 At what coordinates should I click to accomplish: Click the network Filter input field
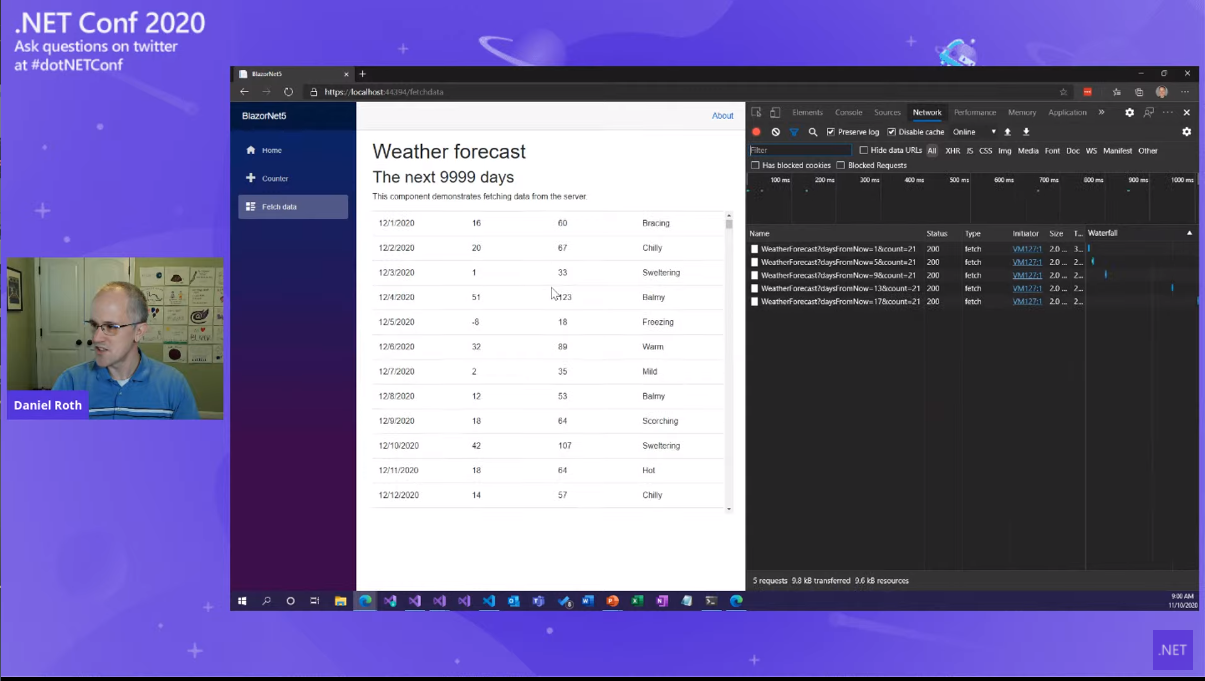pos(800,151)
